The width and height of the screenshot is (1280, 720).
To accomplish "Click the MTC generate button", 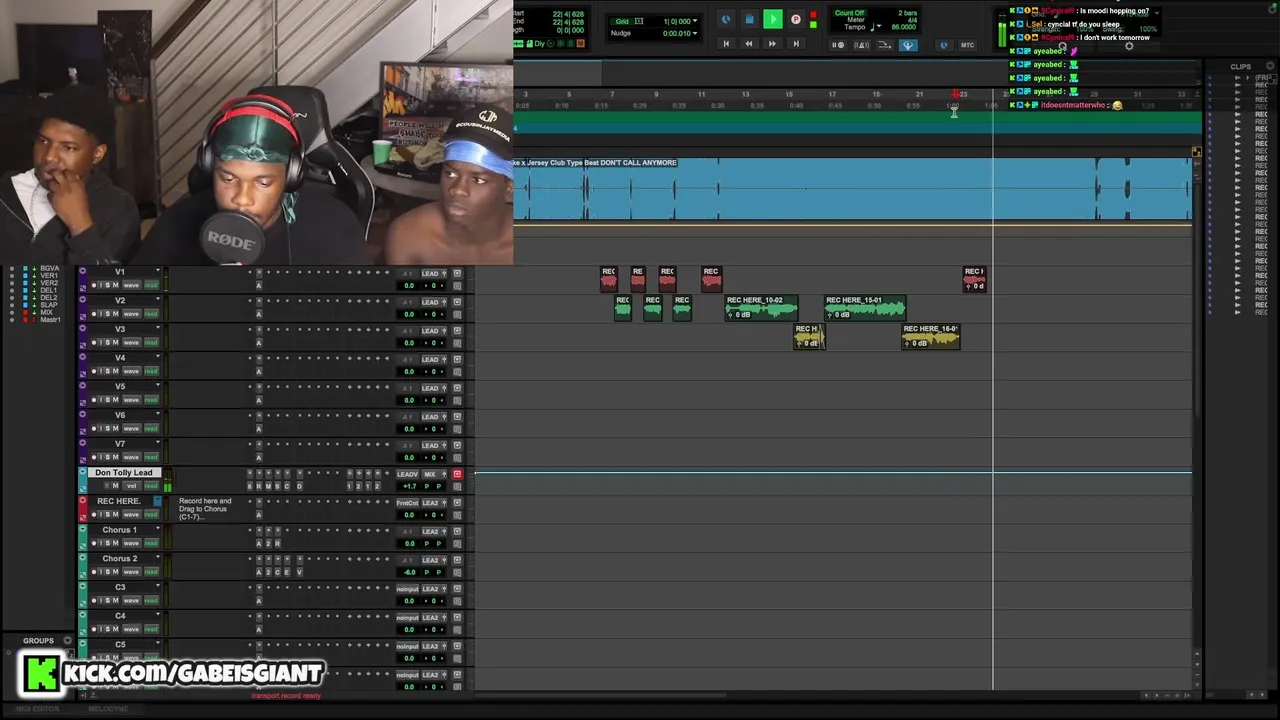I will (x=967, y=45).
